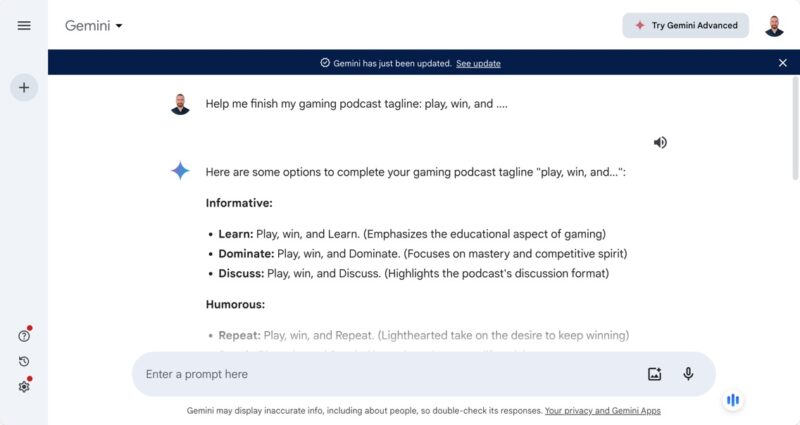Viewport: 800px width, 425px height.
Task: Click 'Gemini has just been updated.' text
Action: click(x=392, y=63)
